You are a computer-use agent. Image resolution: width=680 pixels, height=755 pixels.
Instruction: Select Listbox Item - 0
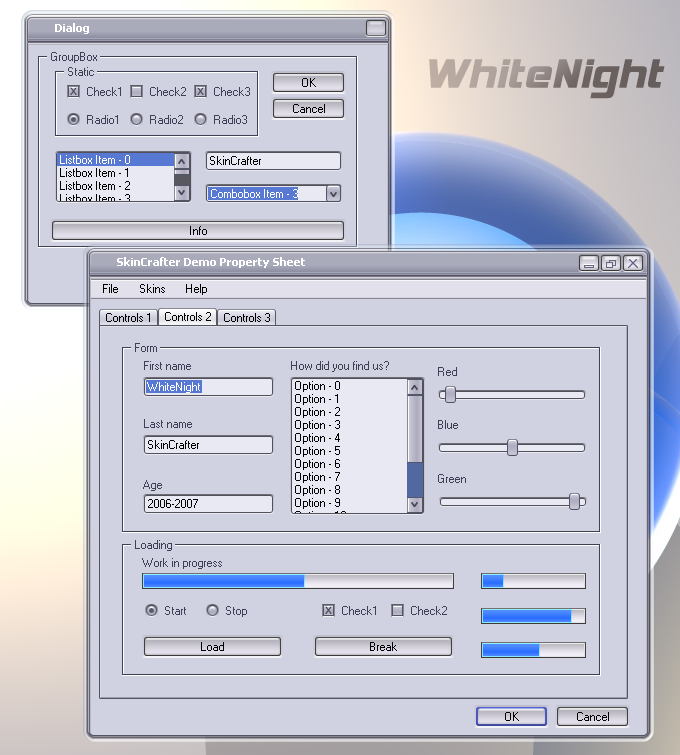(116, 160)
